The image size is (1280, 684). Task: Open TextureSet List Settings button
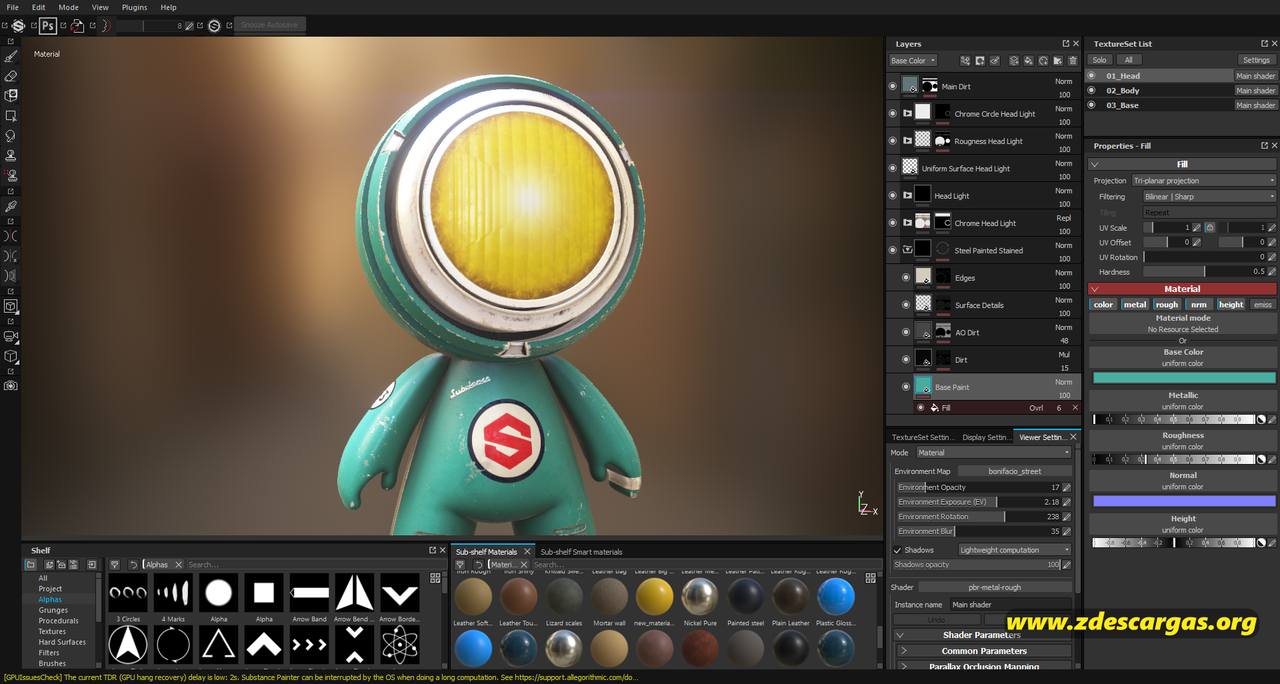point(1256,60)
